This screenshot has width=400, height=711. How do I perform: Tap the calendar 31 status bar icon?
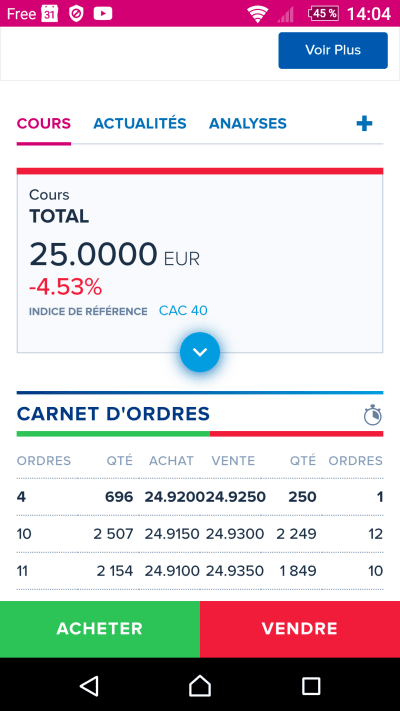(x=49, y=14)
